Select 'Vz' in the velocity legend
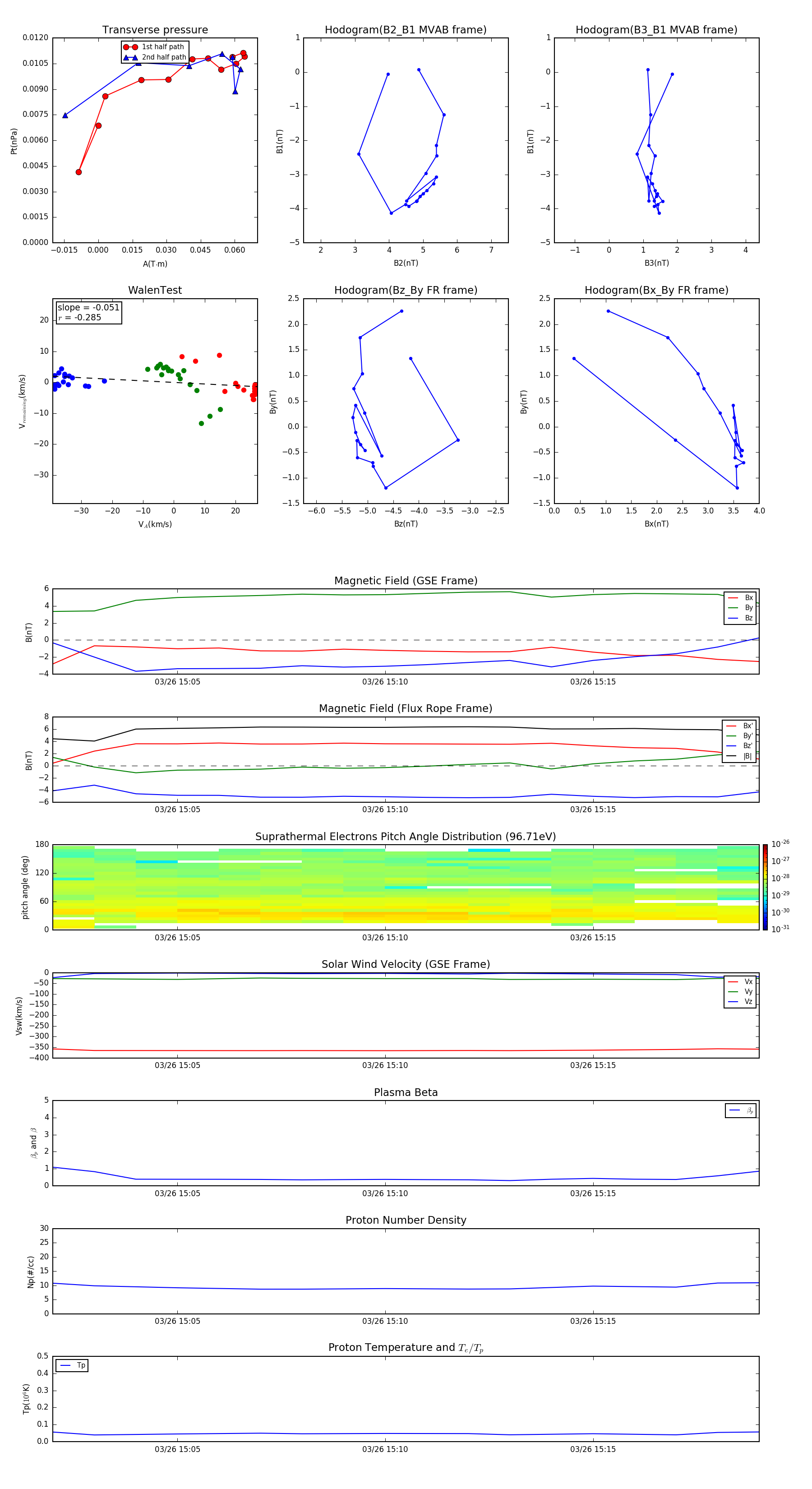The height and width of the screenshot is (1489, 812). tap(740, 1002)
